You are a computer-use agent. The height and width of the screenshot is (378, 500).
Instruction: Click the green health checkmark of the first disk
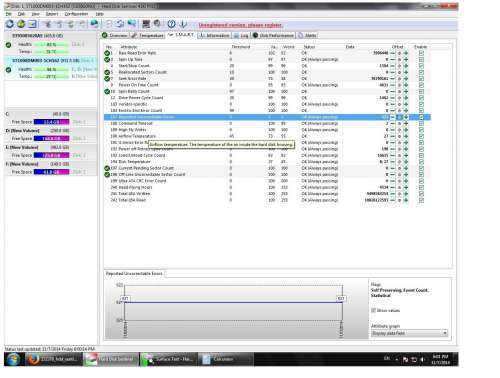click(x=9, y=45)
